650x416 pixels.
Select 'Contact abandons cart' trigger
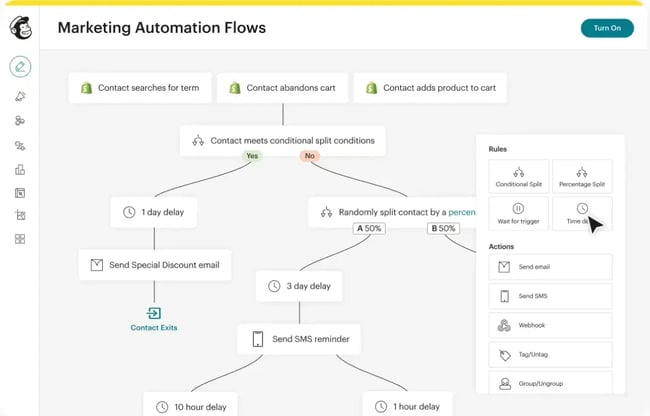(x=282, y=88)
